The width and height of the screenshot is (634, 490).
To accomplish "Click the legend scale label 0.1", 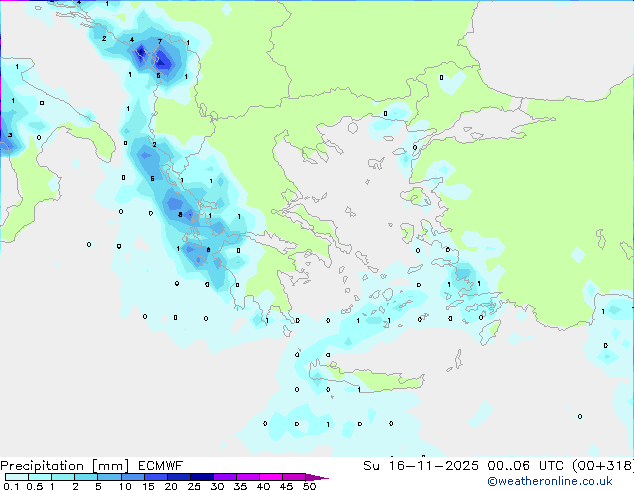I will point(11,486).
